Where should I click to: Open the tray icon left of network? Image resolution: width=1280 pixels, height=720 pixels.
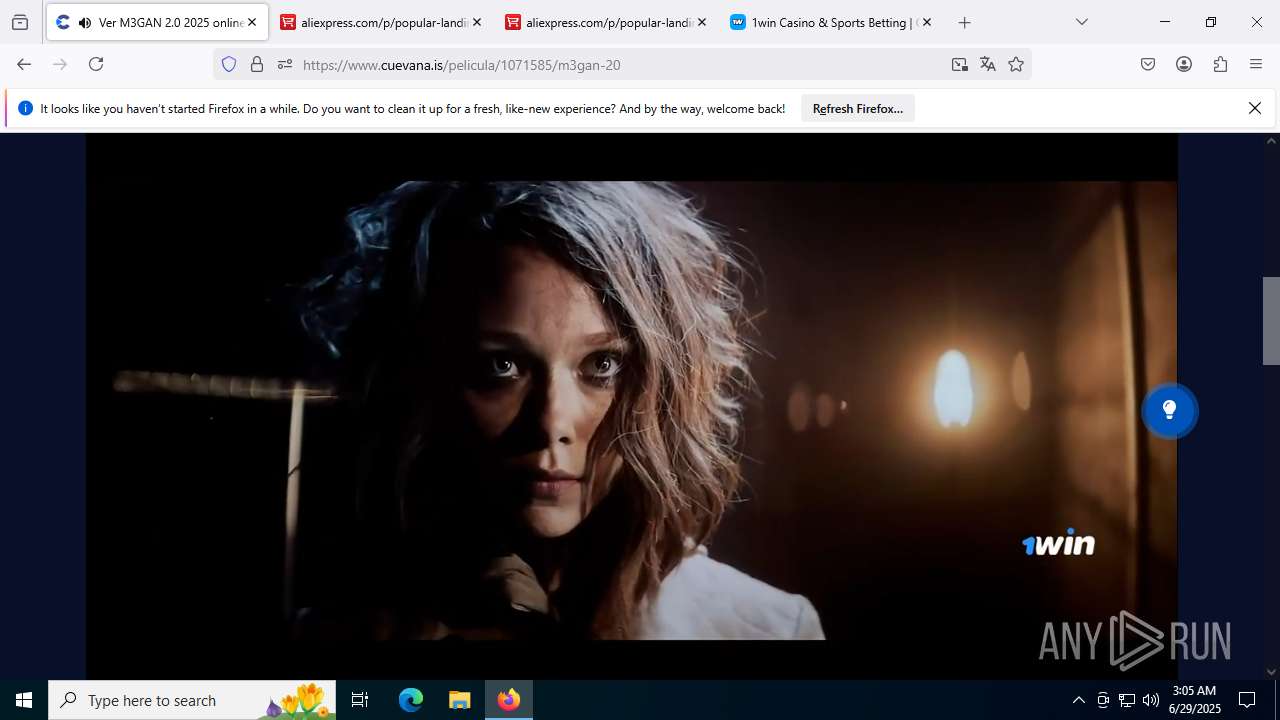tap(1103, 700)
